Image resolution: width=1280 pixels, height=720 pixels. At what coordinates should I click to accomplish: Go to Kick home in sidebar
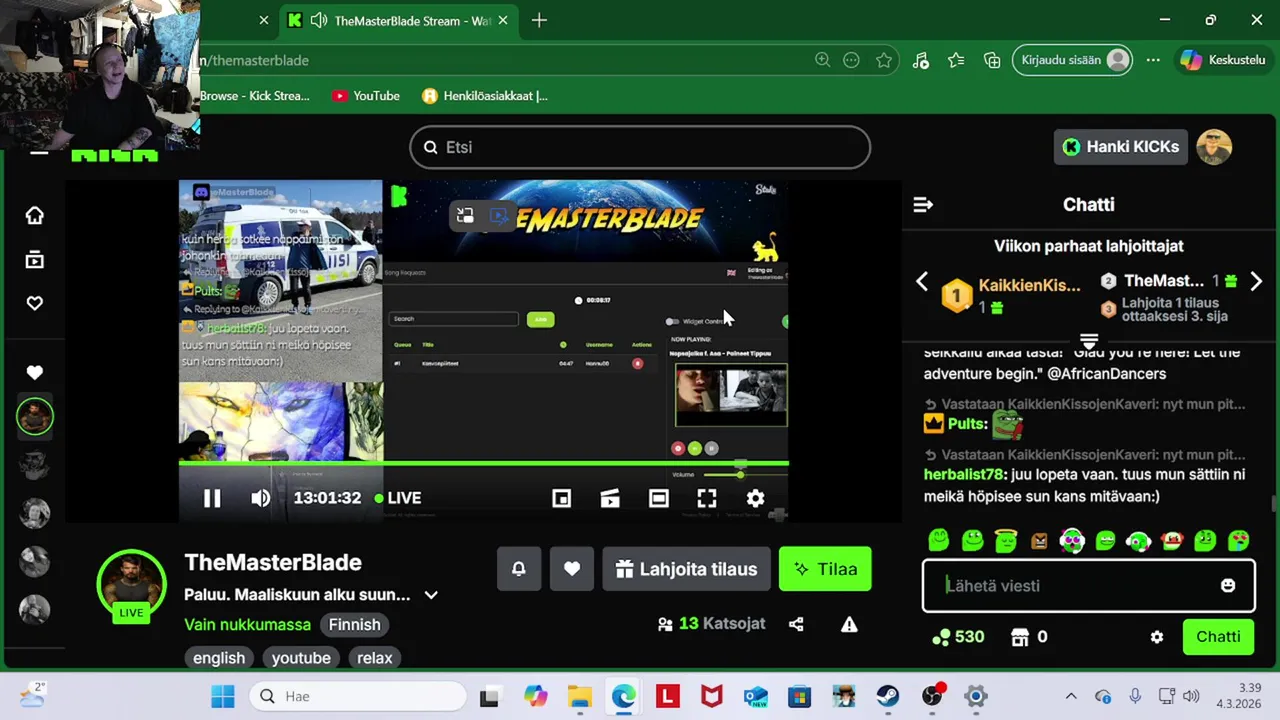point(35,215)
